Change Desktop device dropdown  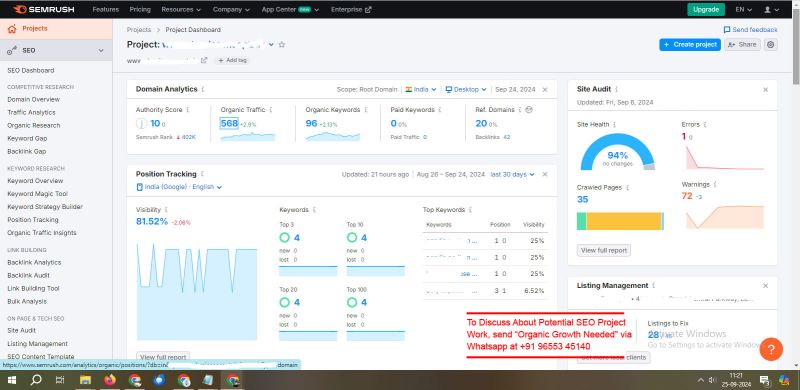[466, 89]
